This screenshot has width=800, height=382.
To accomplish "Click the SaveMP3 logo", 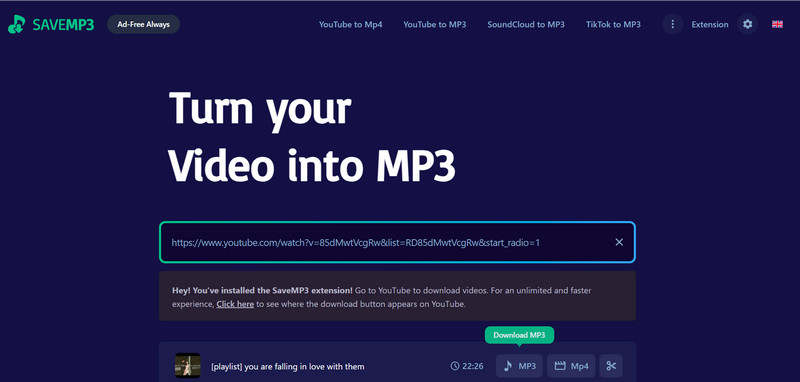I will coord(51,24).
